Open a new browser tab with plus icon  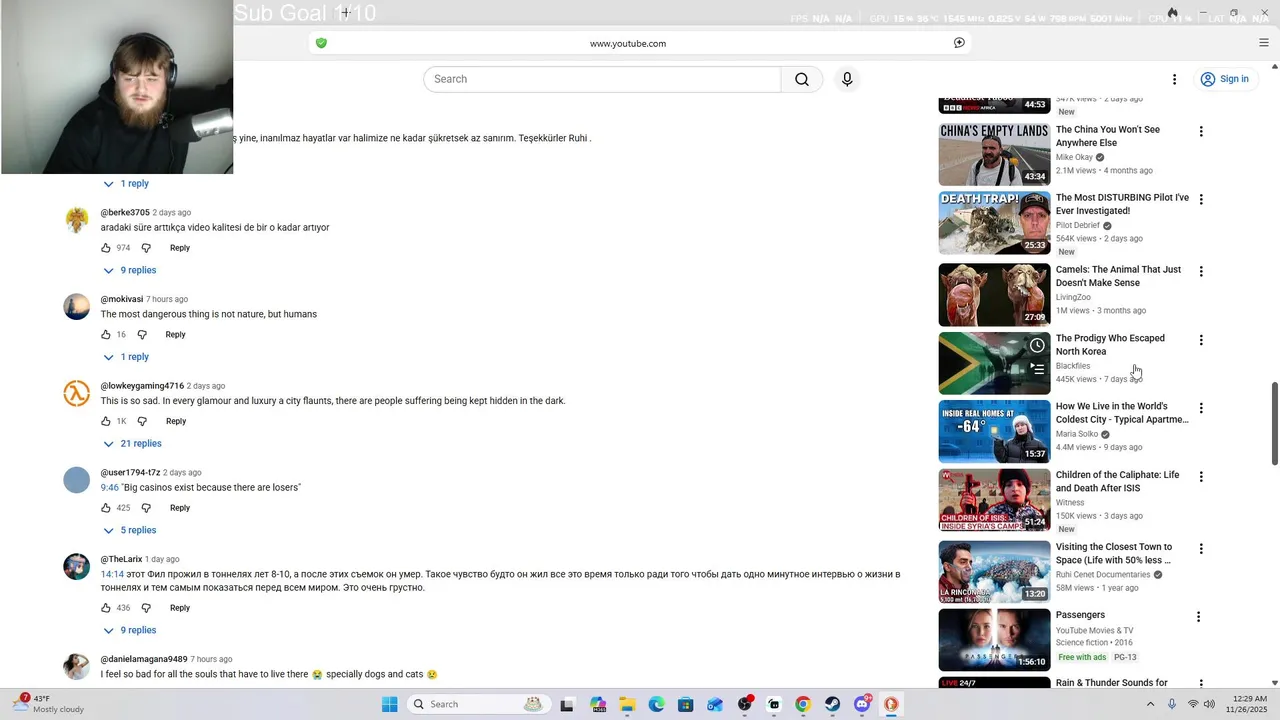coord(345,13)
